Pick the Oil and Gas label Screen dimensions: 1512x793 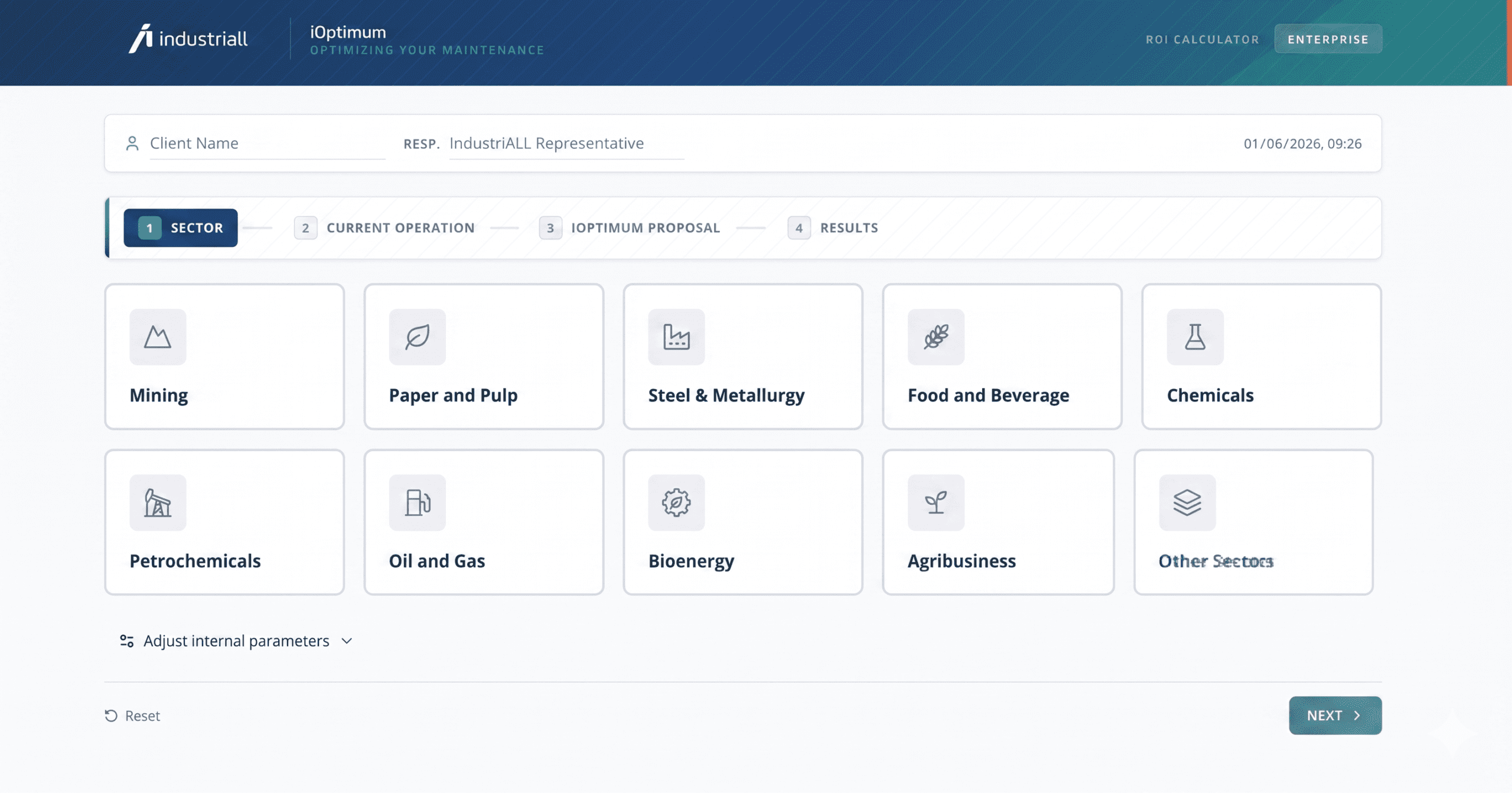pos(437,561)
